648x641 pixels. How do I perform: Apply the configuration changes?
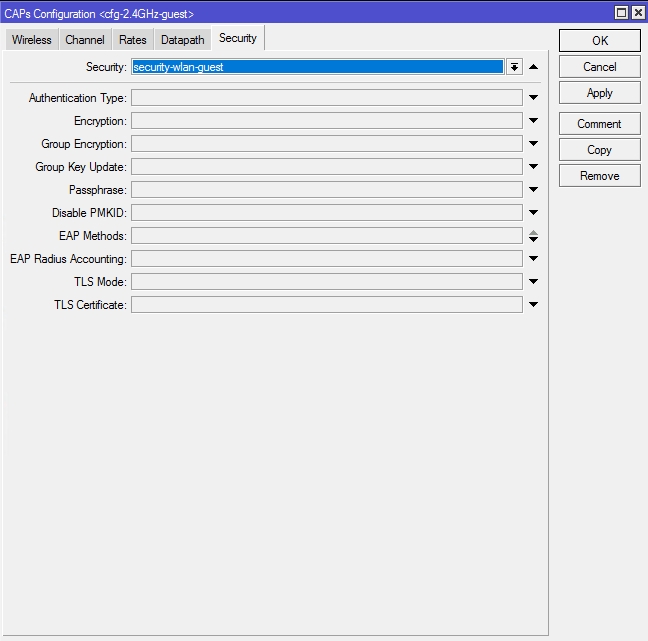click(x=600, y=93)
